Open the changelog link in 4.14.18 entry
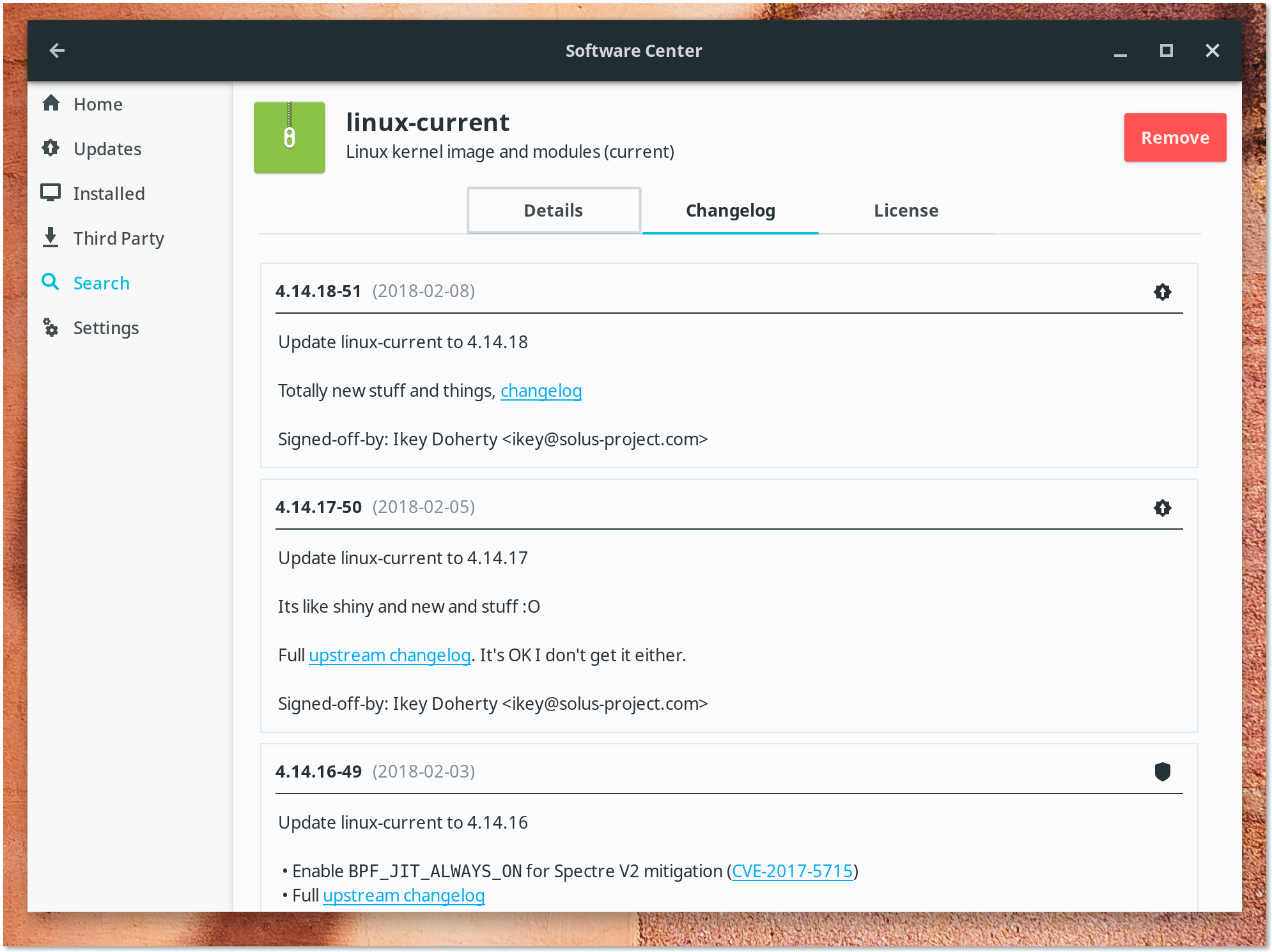Screen dimensions: 1272x952 point(541,390)
